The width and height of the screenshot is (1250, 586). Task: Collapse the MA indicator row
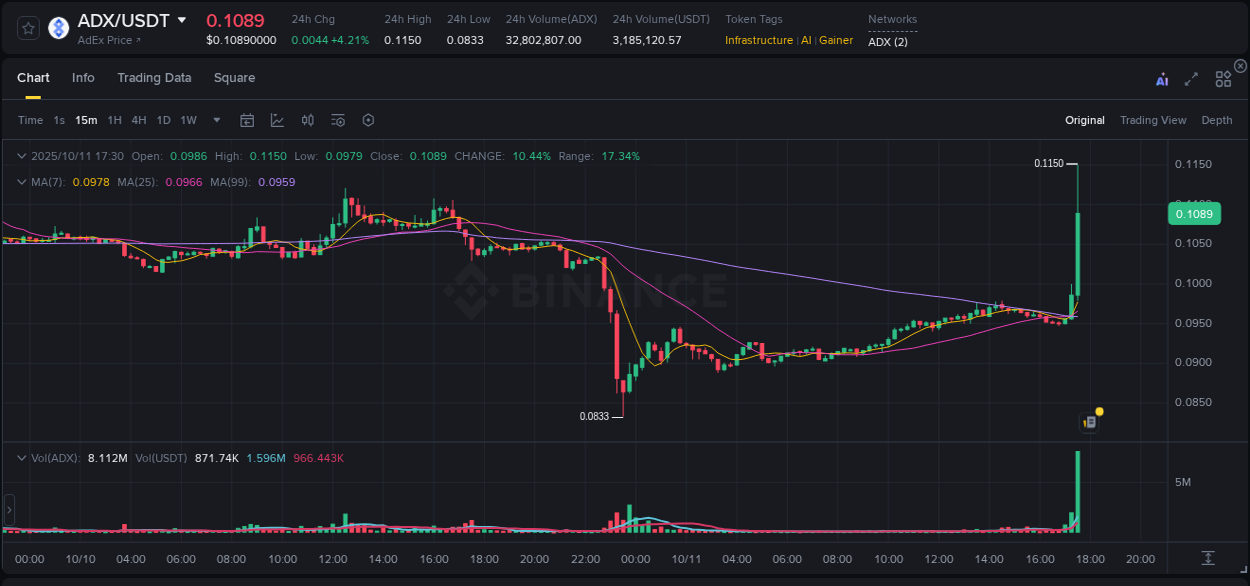[21, 182]
